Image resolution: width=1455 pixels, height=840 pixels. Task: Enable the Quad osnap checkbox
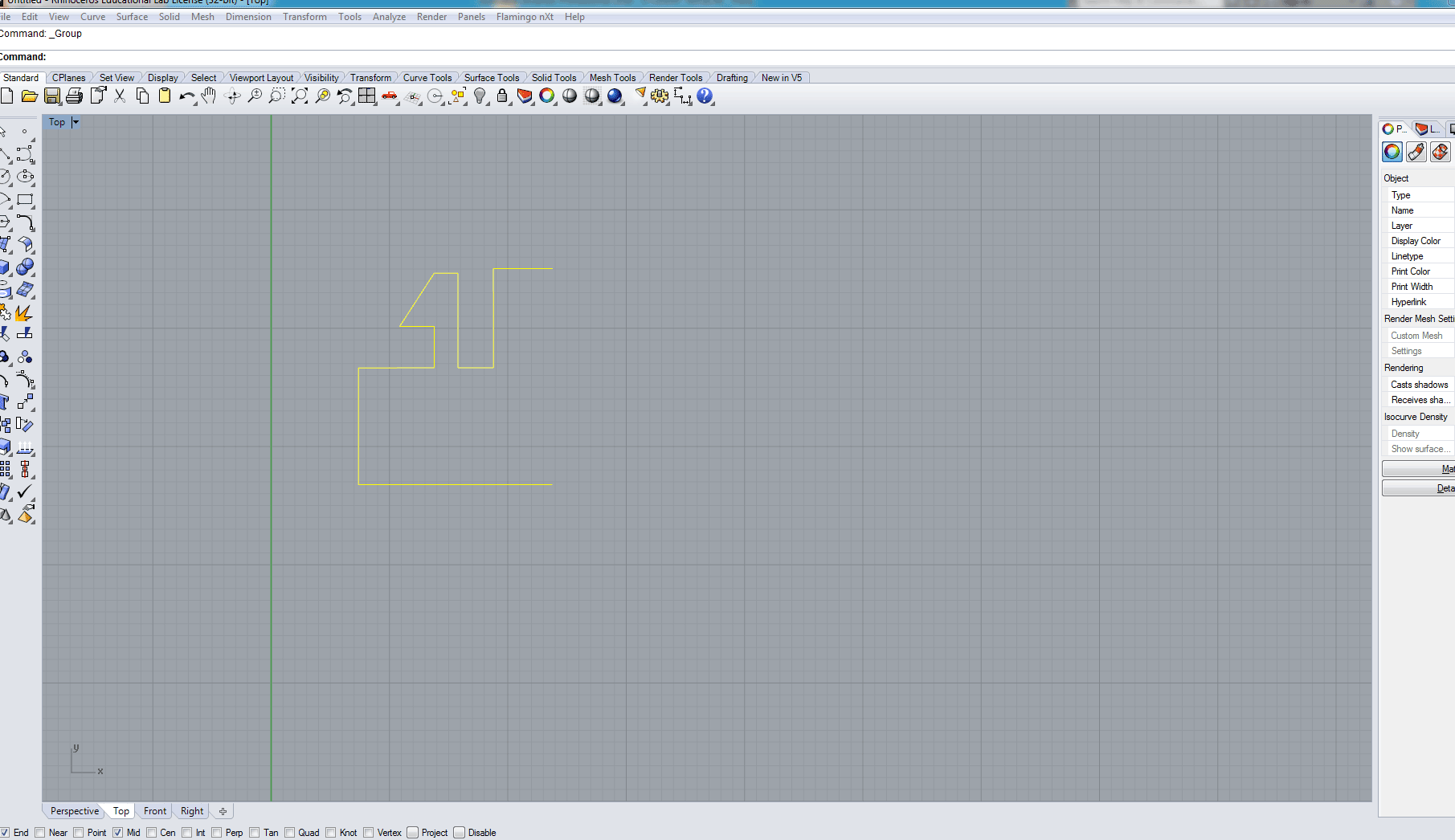pyautogui.click(x=290, y=833)
